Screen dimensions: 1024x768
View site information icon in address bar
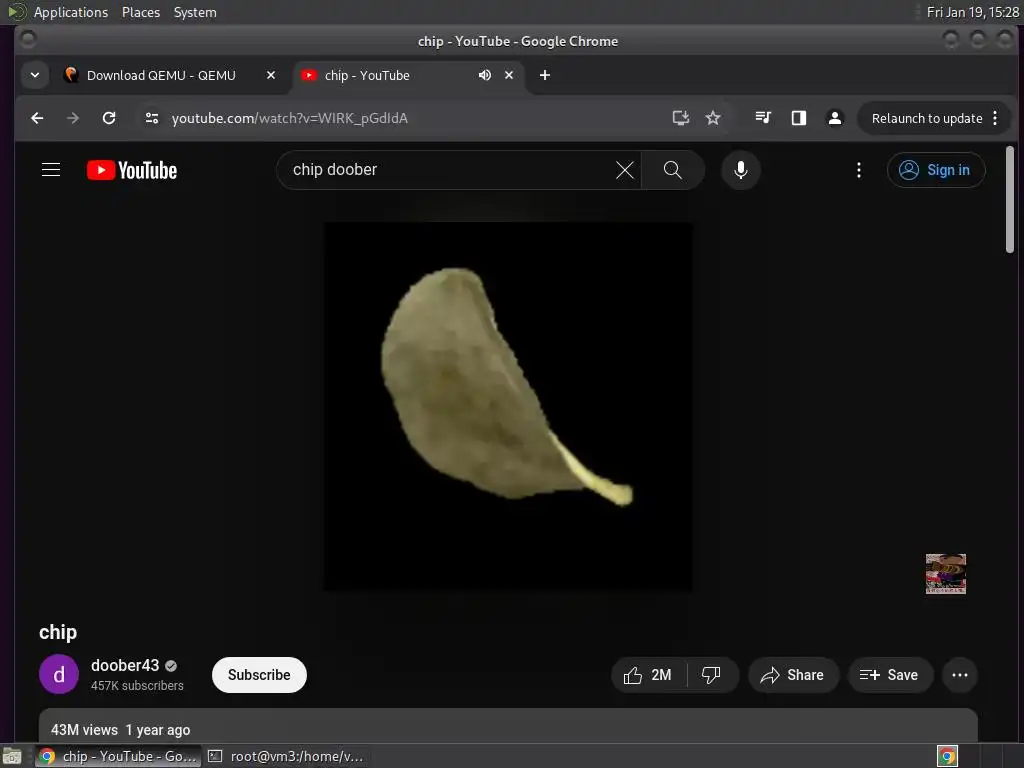(152, 118)
